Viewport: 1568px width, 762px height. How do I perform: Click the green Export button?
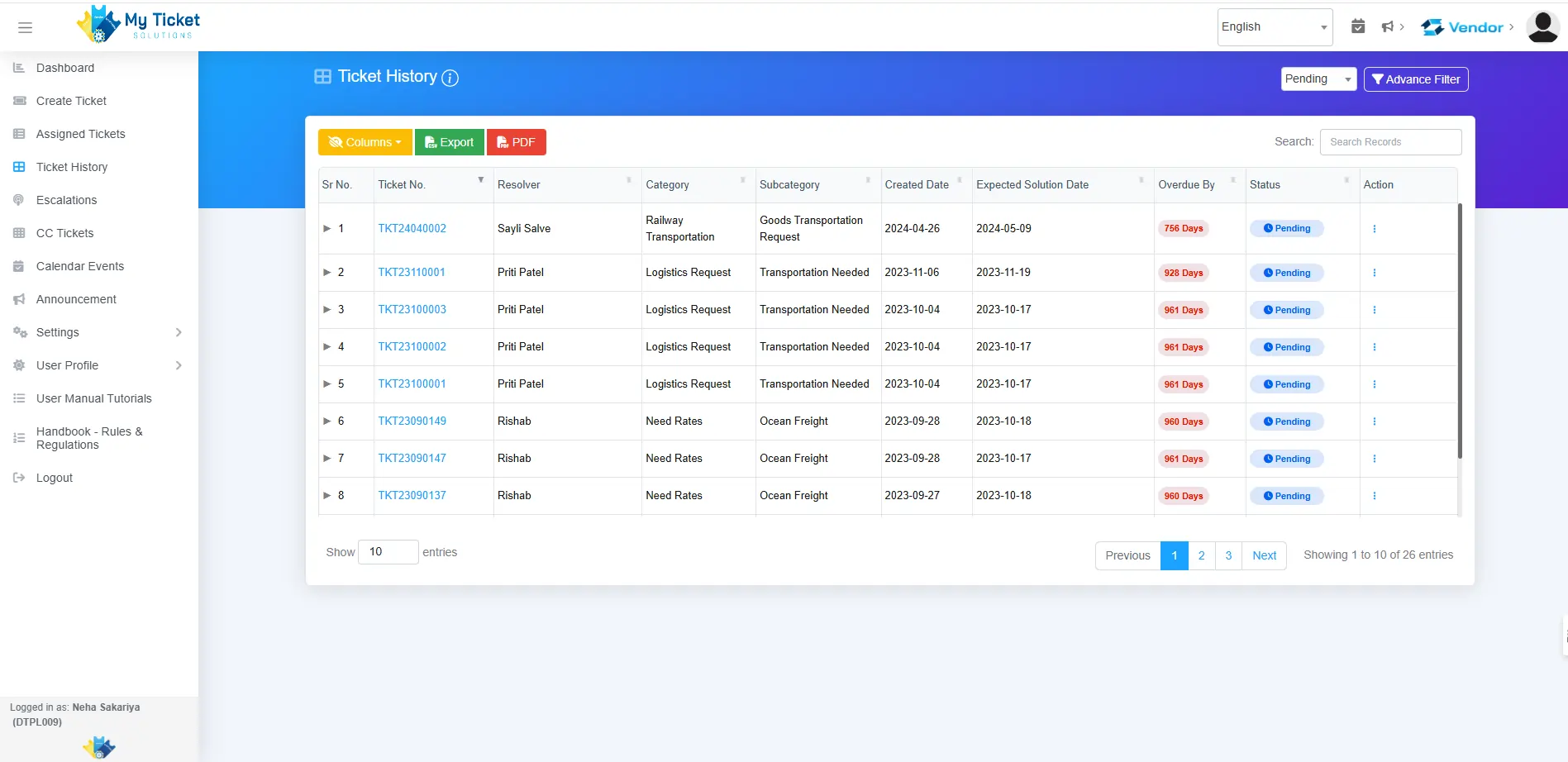point(450,142)
